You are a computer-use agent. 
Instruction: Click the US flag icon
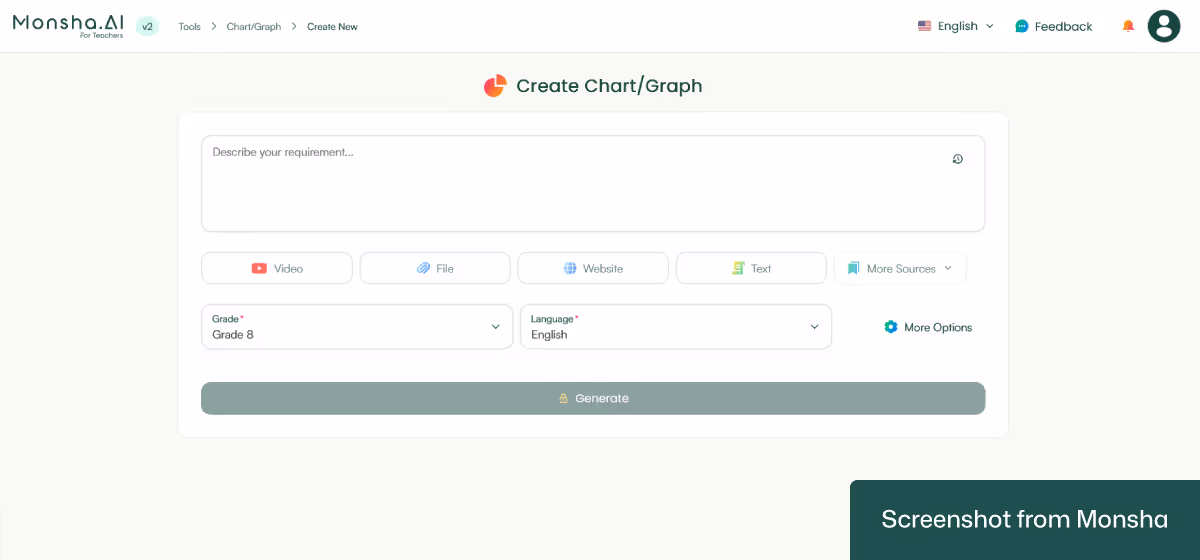[925, 26]
